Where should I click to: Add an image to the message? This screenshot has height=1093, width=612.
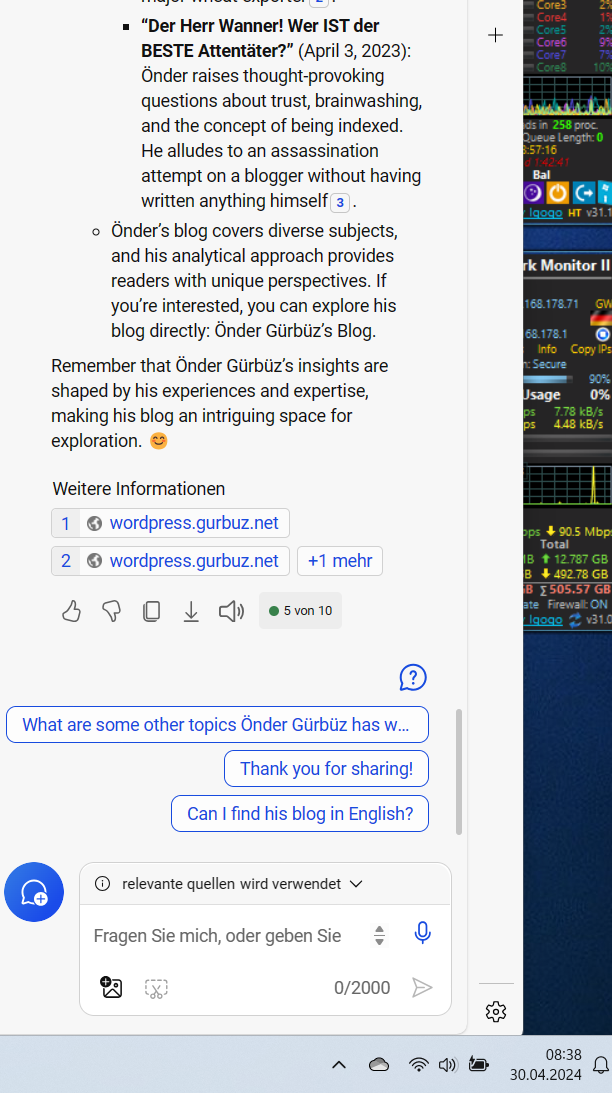111,988
